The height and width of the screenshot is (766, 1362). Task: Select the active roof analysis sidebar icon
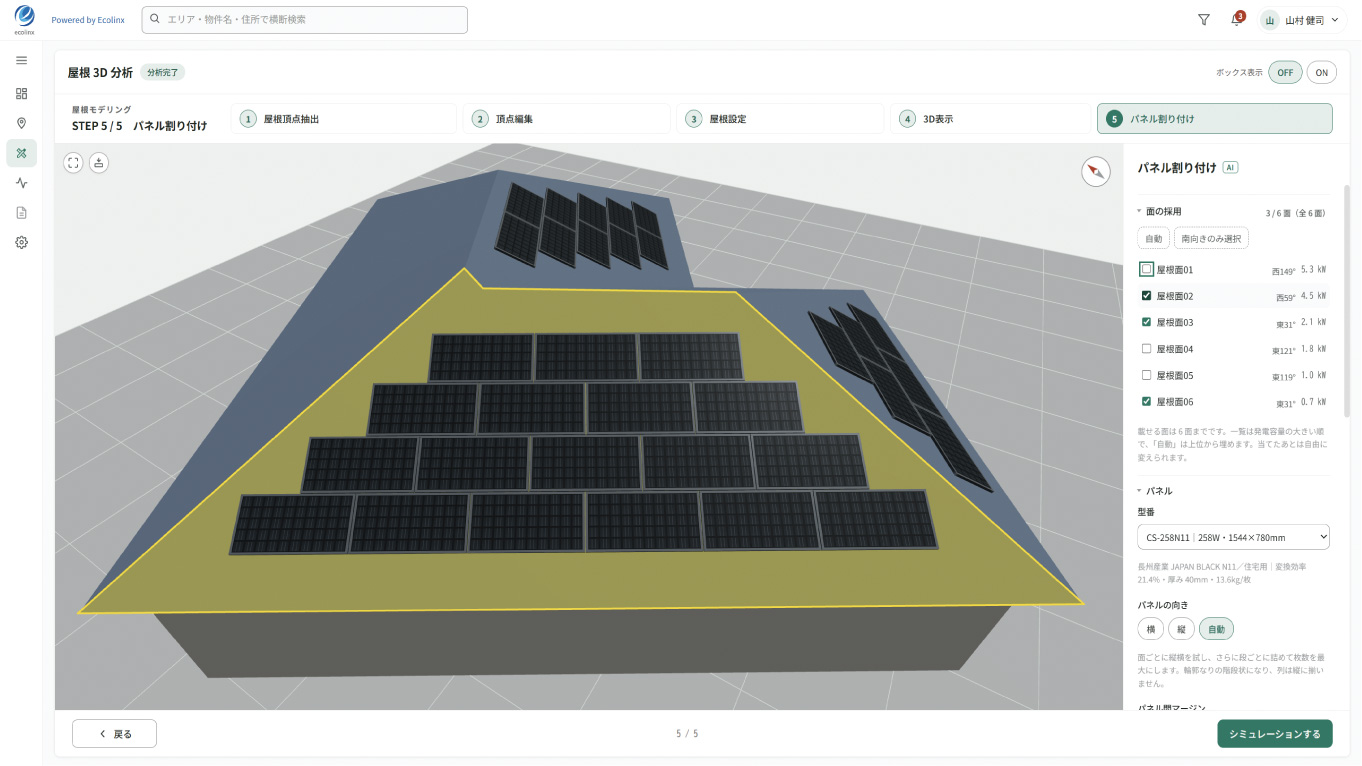(21, 153)
